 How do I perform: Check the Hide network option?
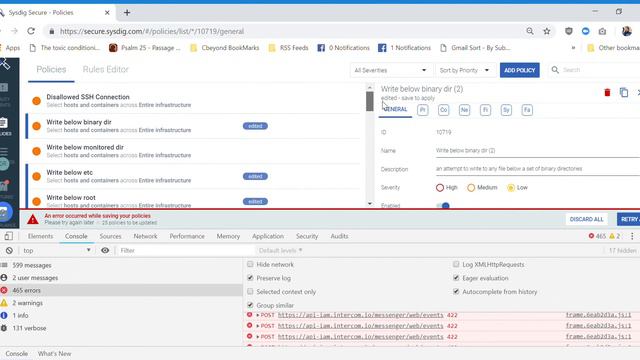pyautogui.click(x=250, y=264)
